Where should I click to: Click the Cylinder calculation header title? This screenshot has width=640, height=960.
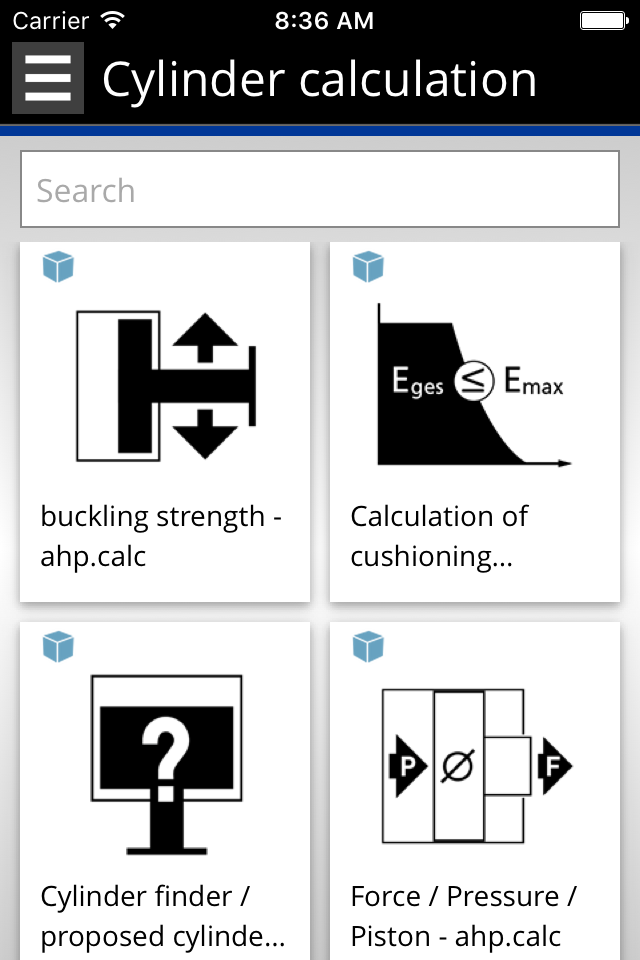tap(319, 79)
